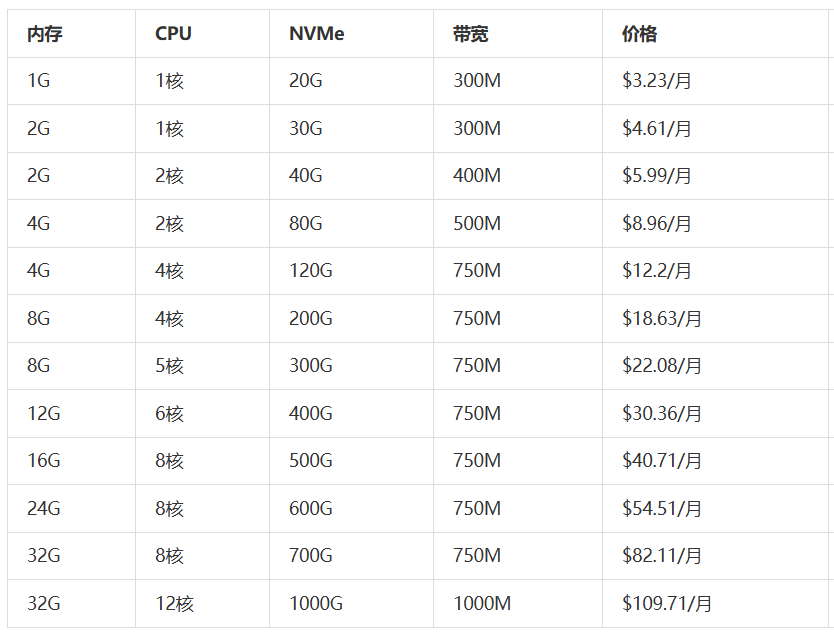Select the $12.2/月 price cell
Viewport: 834px width, 636px height.
click(x=656, y=271)
